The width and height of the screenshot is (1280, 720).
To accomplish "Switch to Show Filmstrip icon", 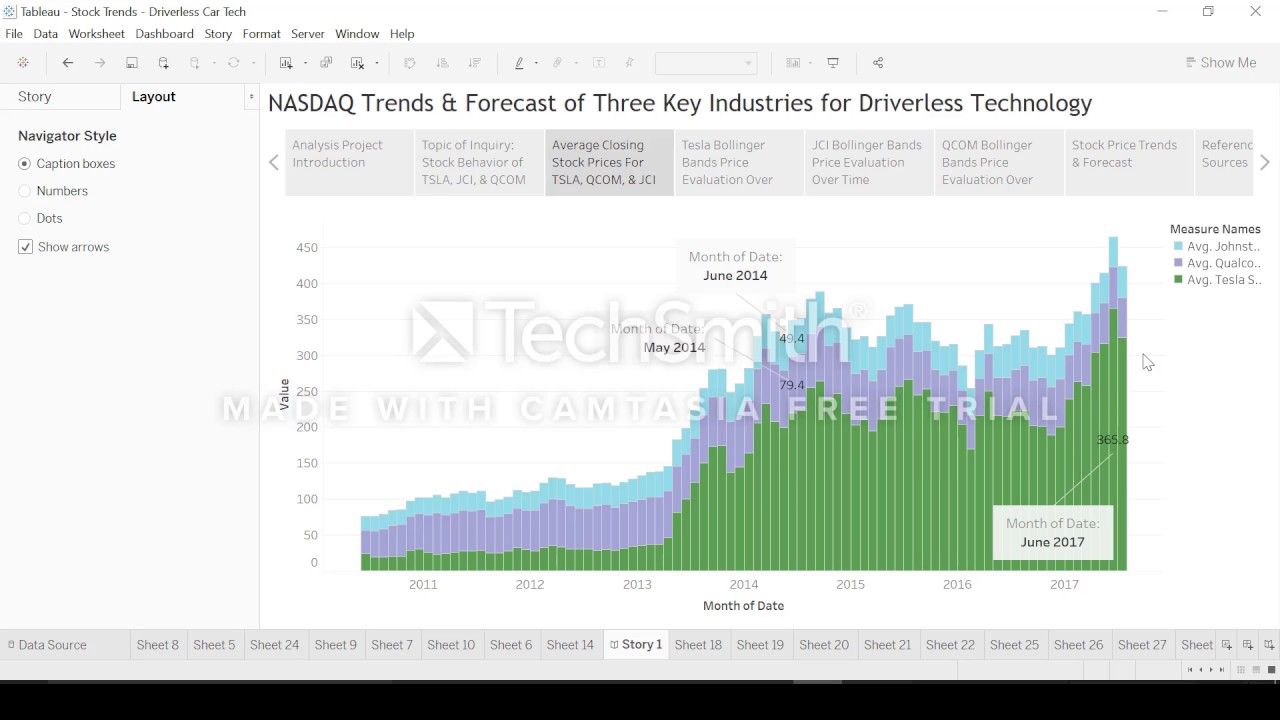I will [x=1256, y=670].
